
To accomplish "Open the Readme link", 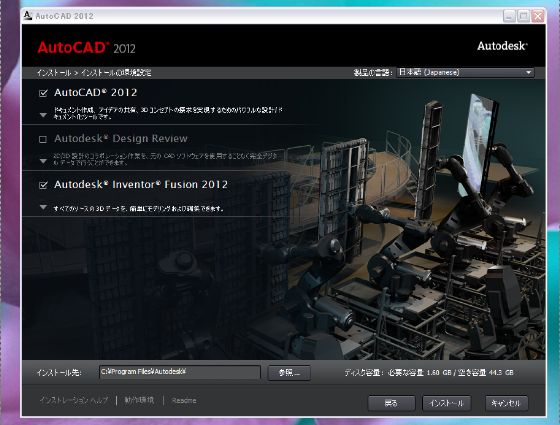I will pos(184,400).
